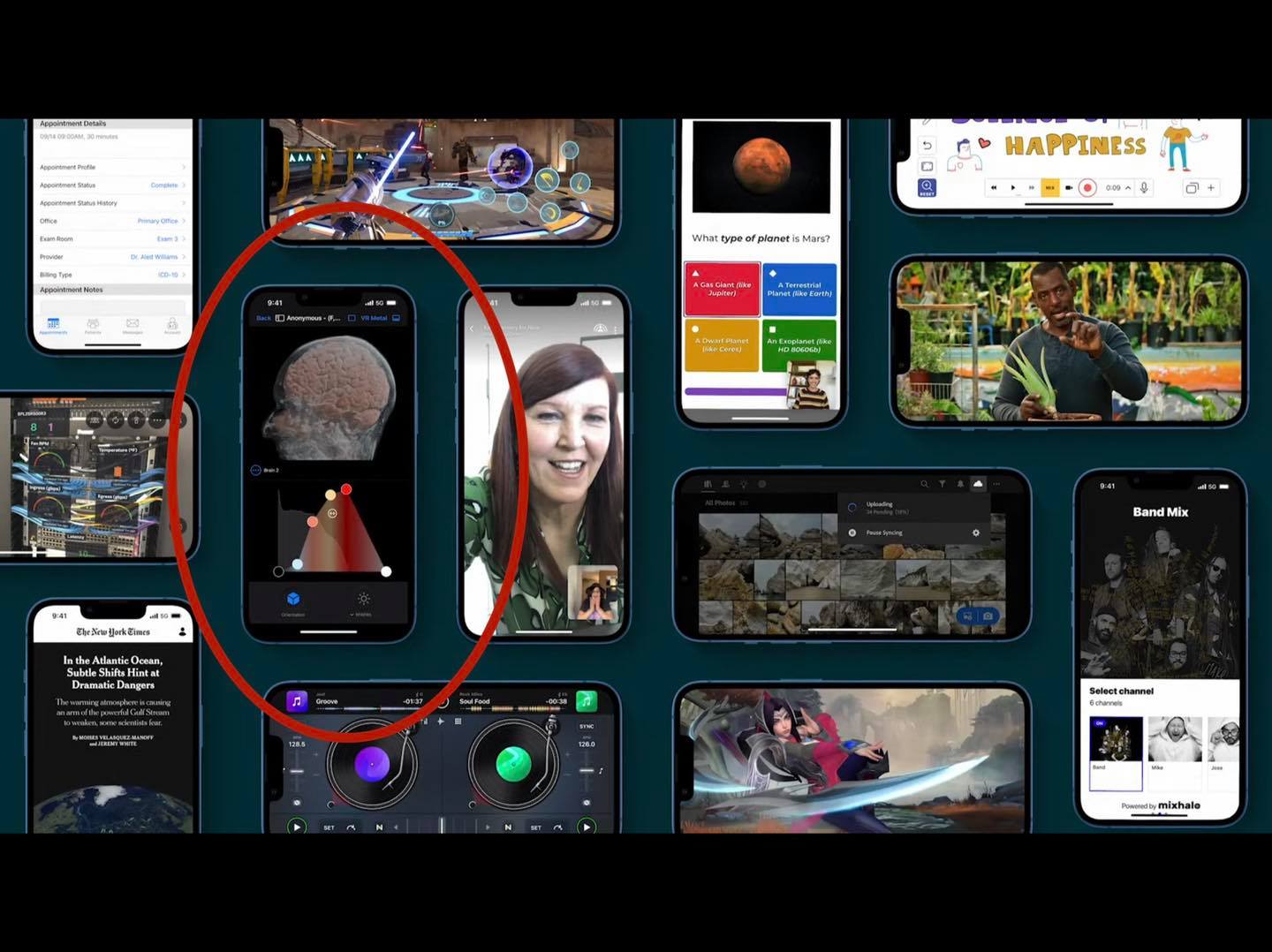Viewport: 1272px width, 952px height.
Task: Switch to the Patients tab
Action: (93, 326)
